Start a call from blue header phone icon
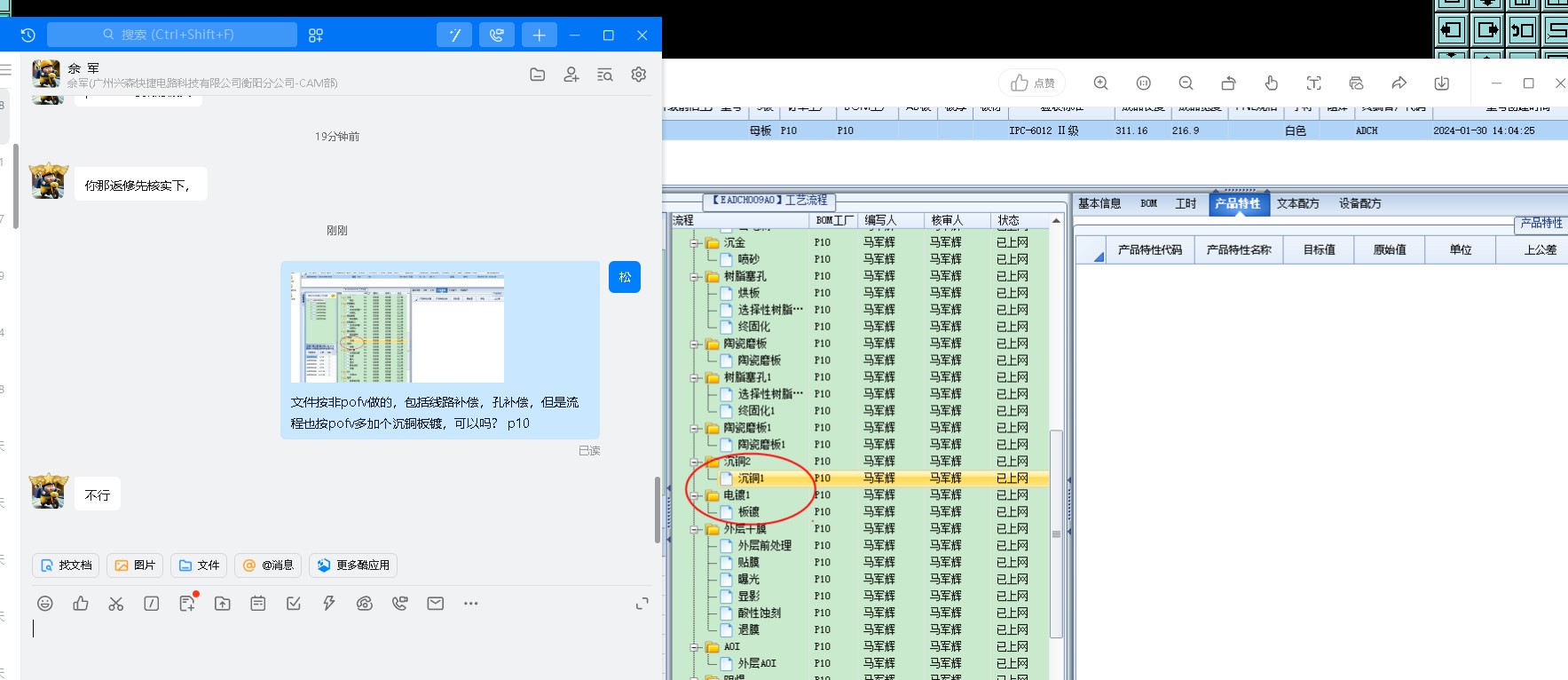Image resolution: width=1568 pixels, height=680 pixels. coord(497,36)
